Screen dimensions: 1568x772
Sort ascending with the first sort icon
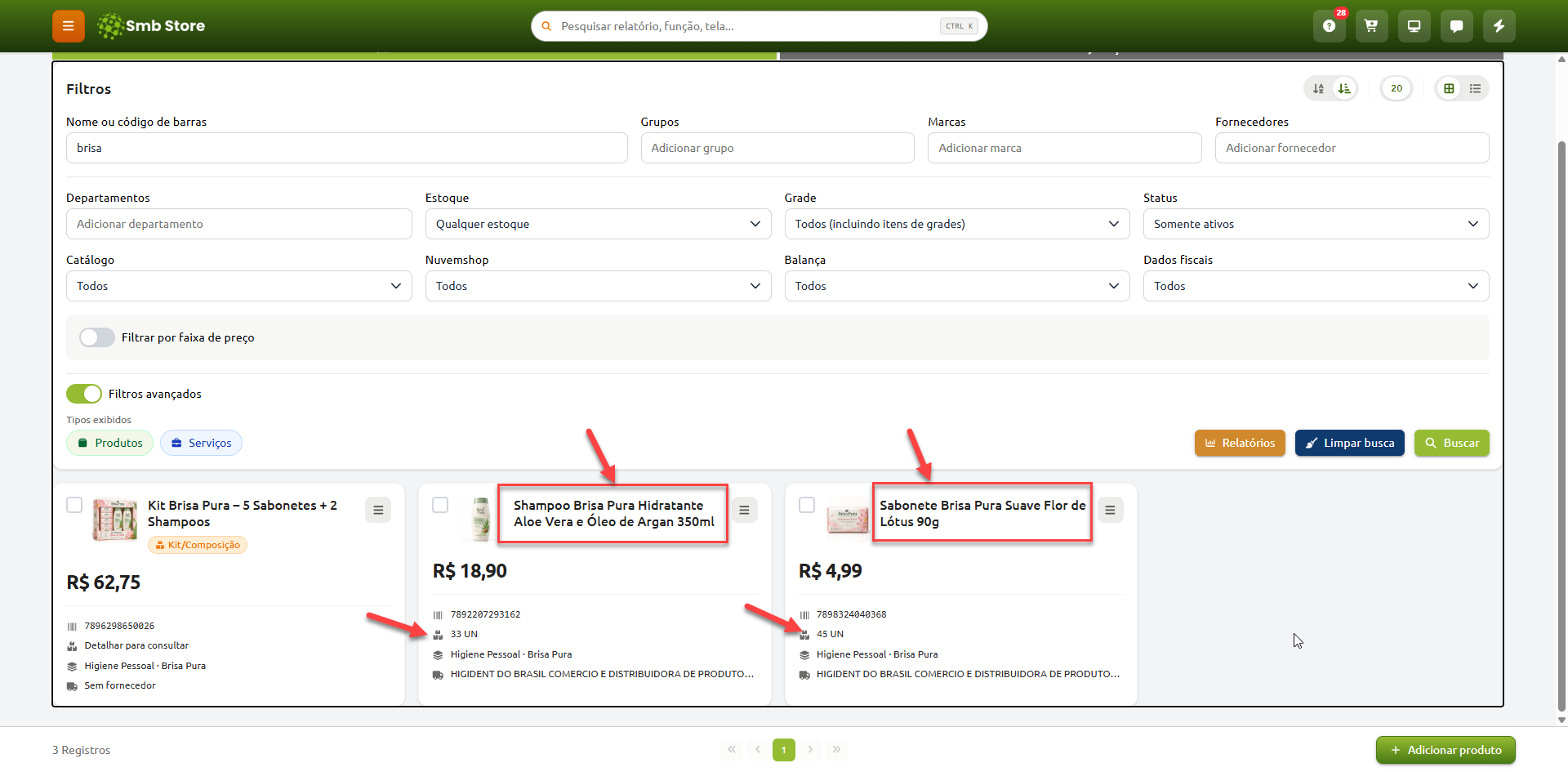(x=1318, y=88)
